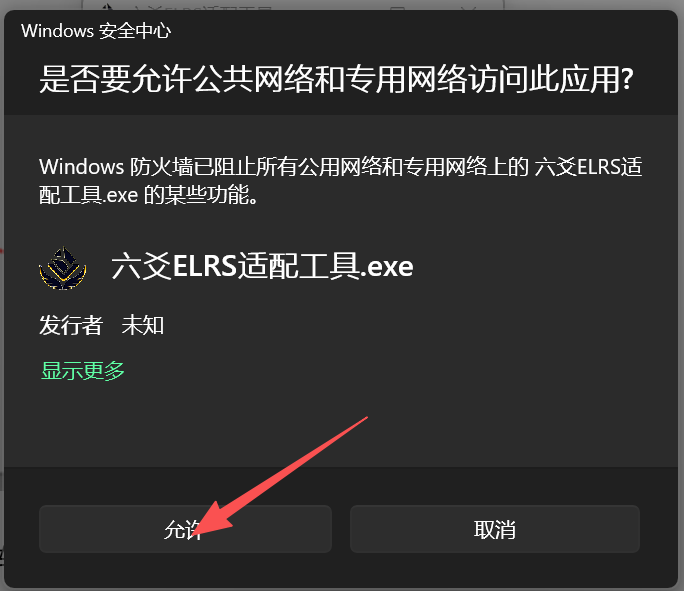The width and height of the screenshot is (684, 591).
Task: Click the 是否要允许公共网络 heading question
Action: point(336,79)
